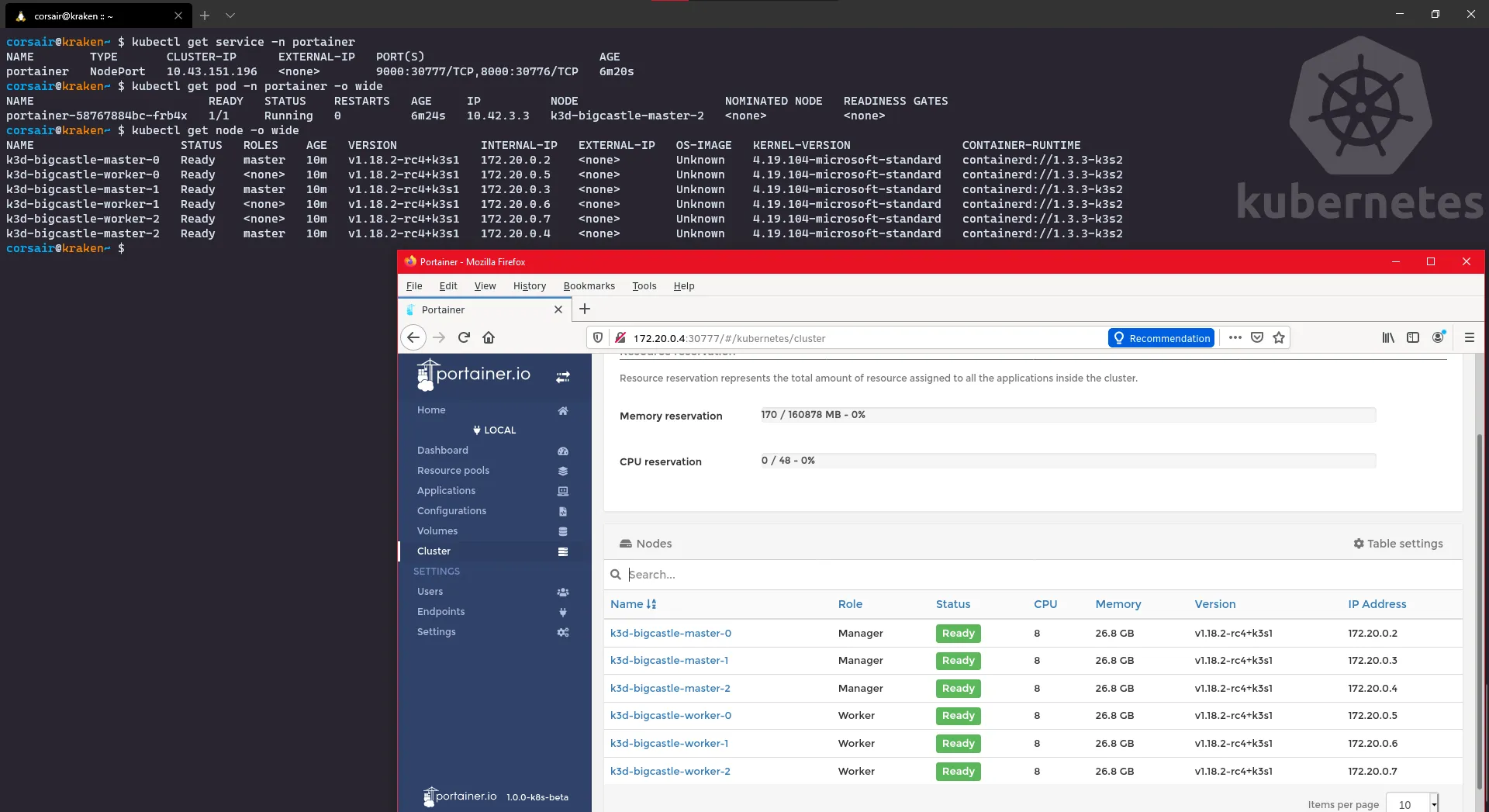
Task: Open the k3d-bigcastle-master-2 node link
Action: [x=670, y=689]
